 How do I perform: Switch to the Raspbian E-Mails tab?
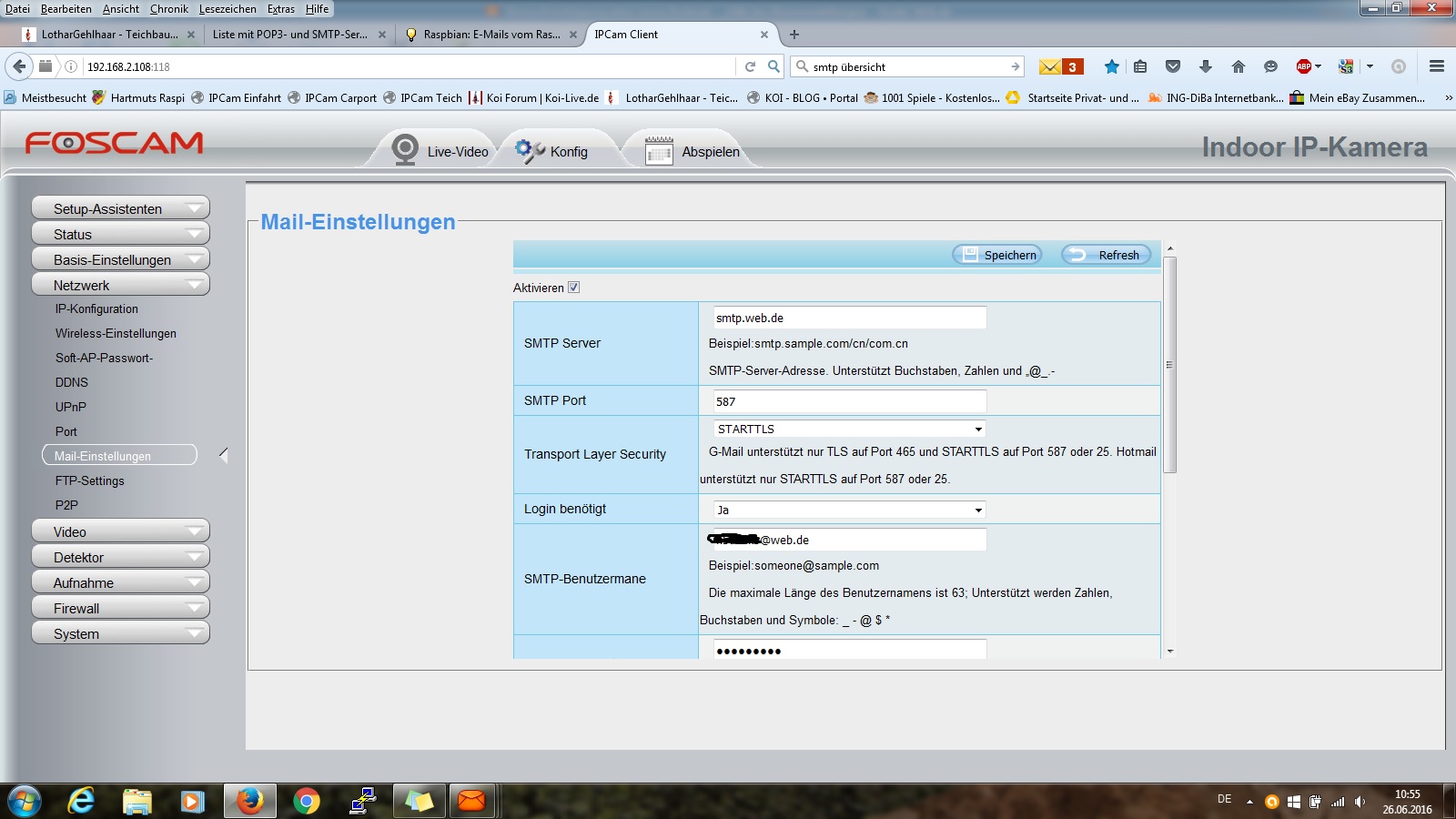tap(490, 35)
